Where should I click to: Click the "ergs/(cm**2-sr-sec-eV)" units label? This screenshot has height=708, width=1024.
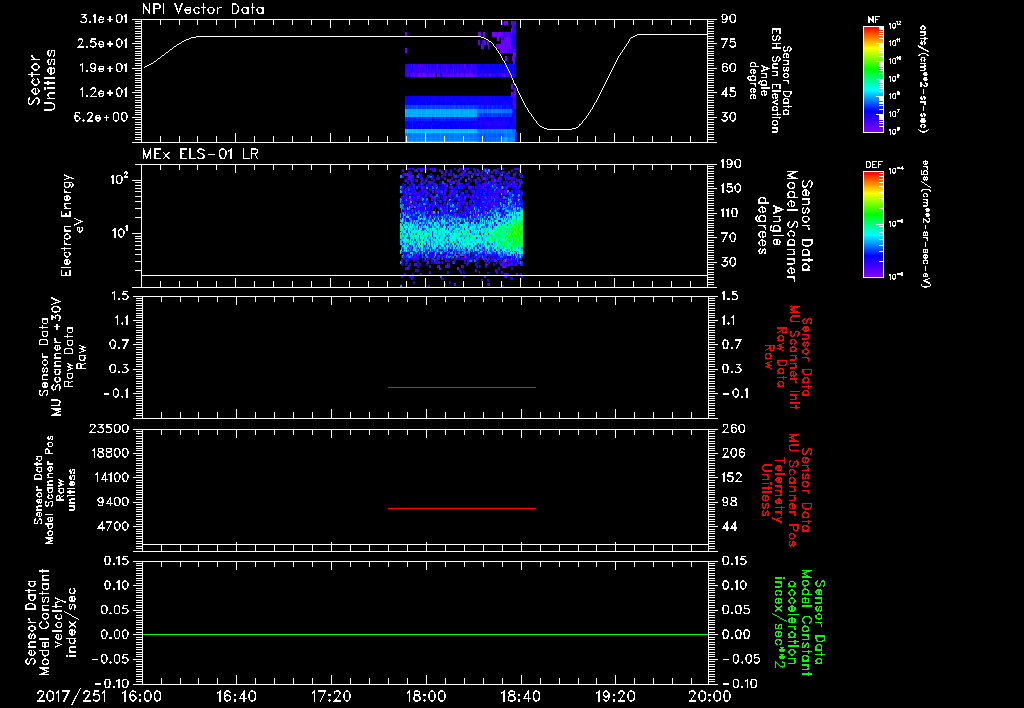(925, 223)
